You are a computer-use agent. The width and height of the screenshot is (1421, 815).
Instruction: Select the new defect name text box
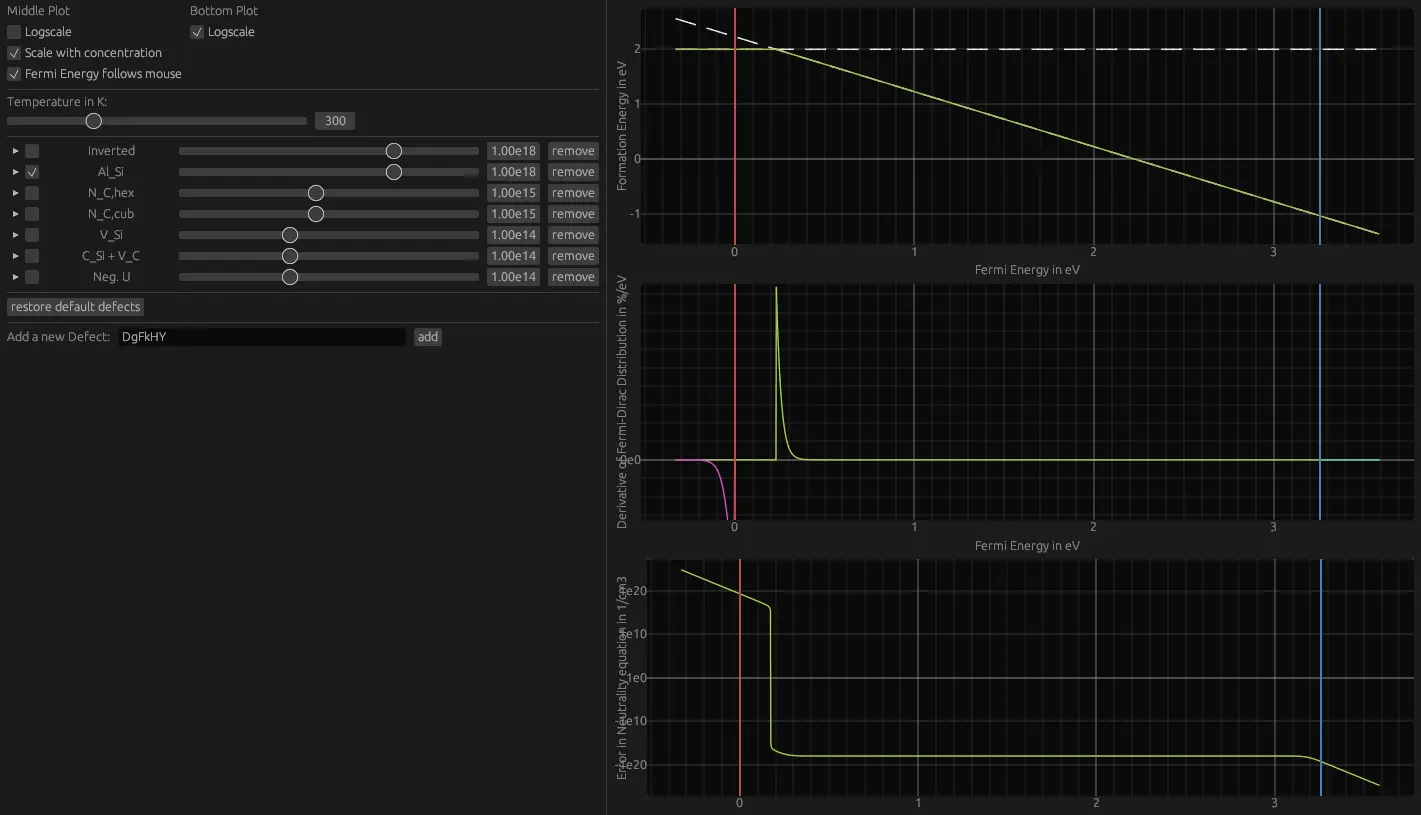coord(262,337)
